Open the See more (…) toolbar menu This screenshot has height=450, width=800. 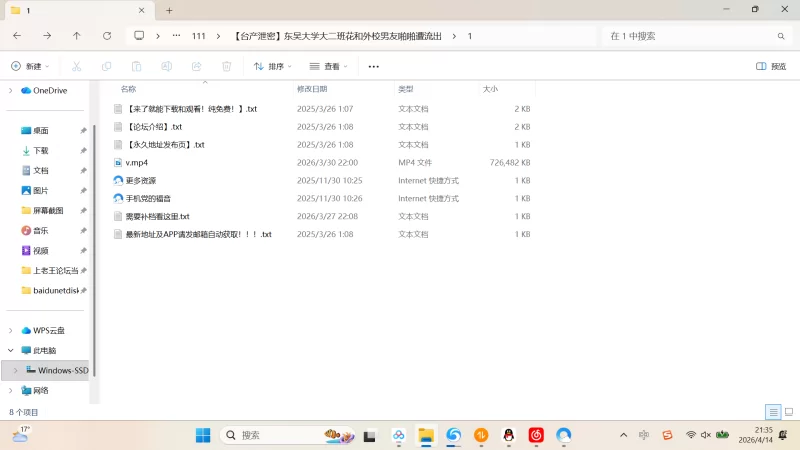374,66
